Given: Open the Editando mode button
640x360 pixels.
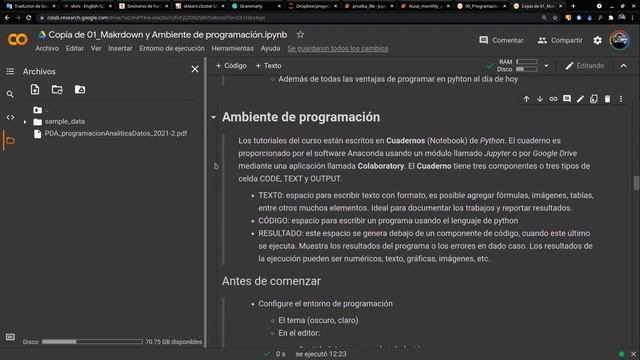Looking at the screenshot, I should [x=584, y=66].
